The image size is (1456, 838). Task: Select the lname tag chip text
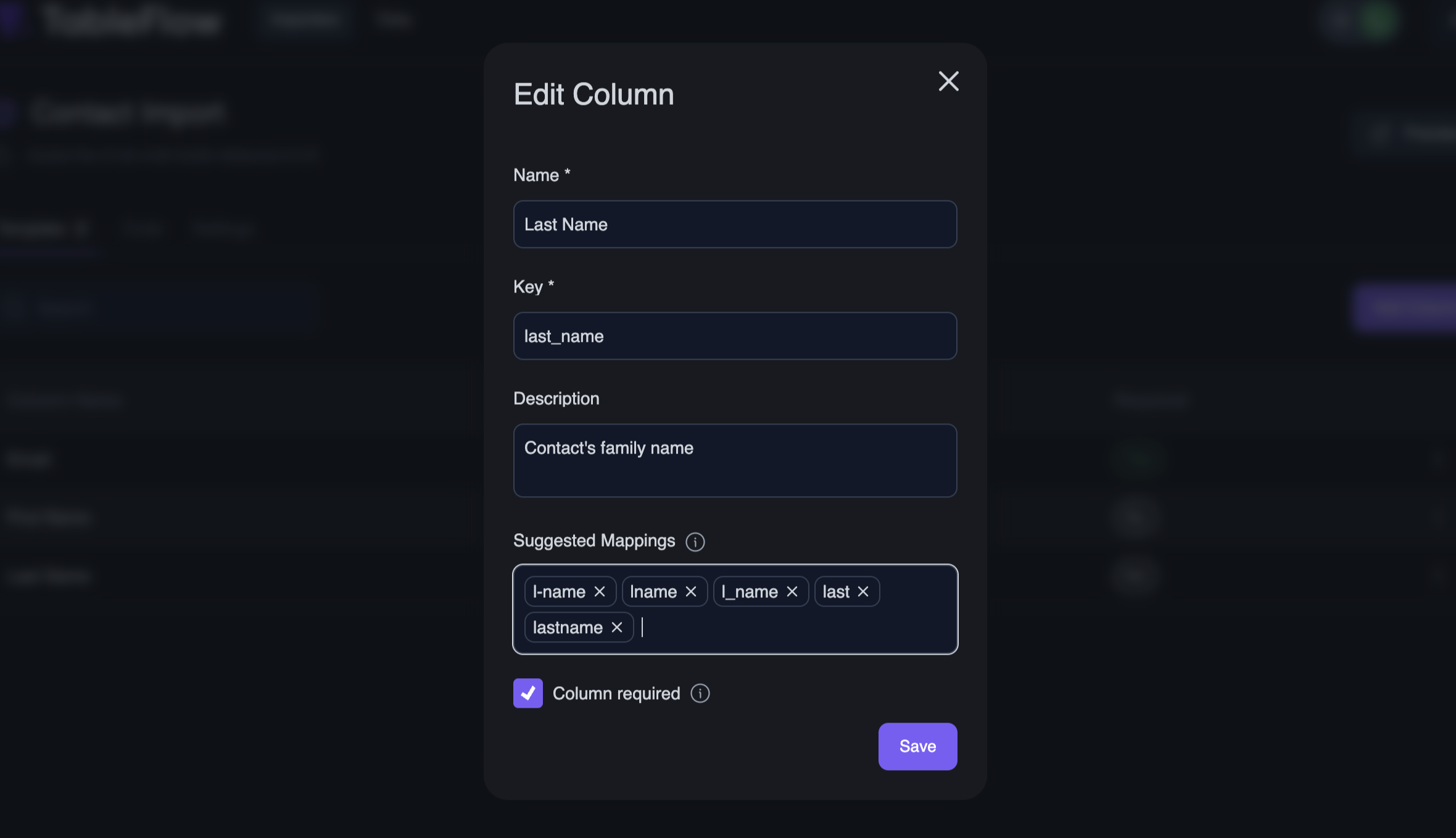click(653, 592)
